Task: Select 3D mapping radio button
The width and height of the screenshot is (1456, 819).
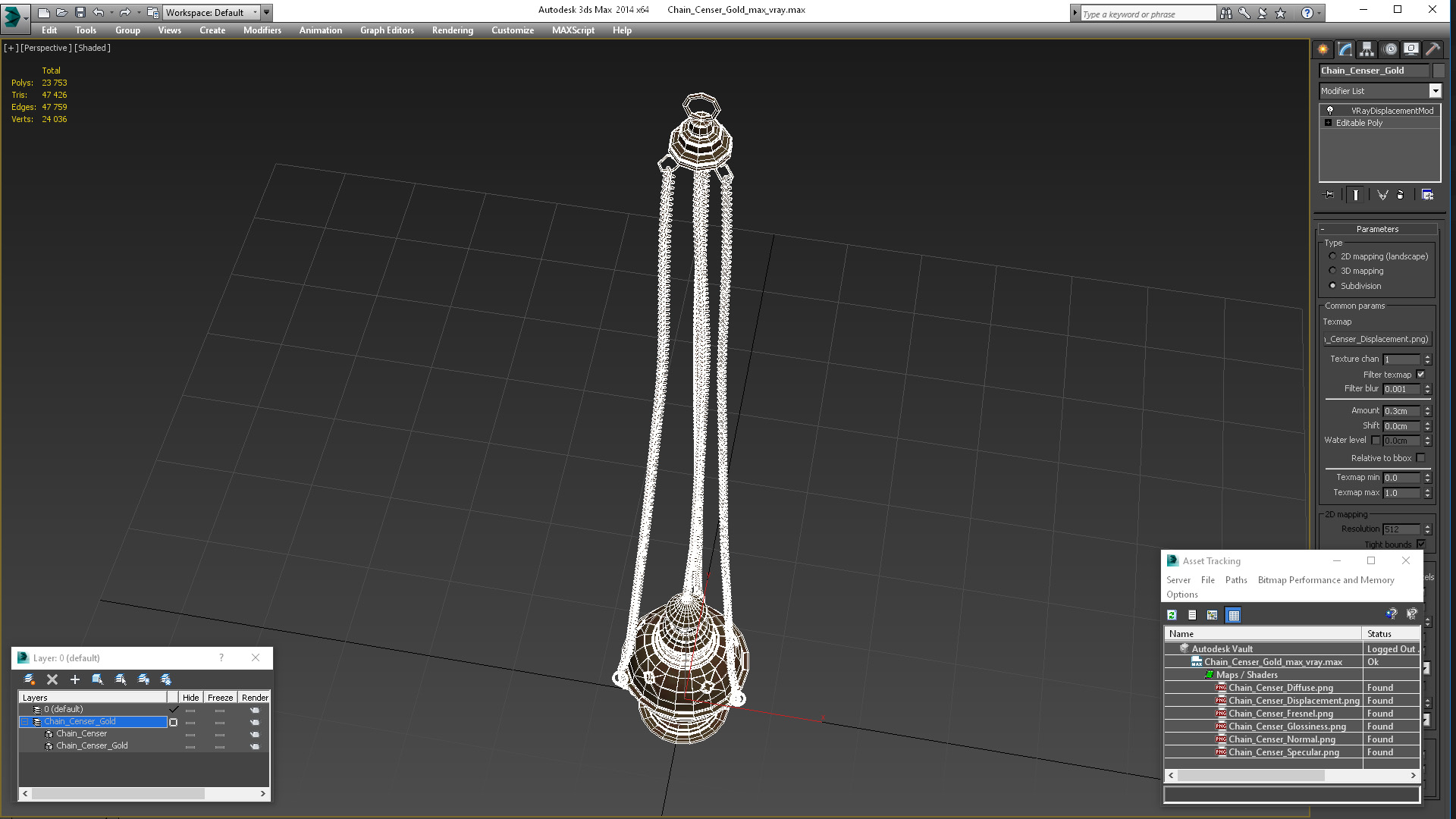Action: pyautogui.click(x=1332, y=271)
